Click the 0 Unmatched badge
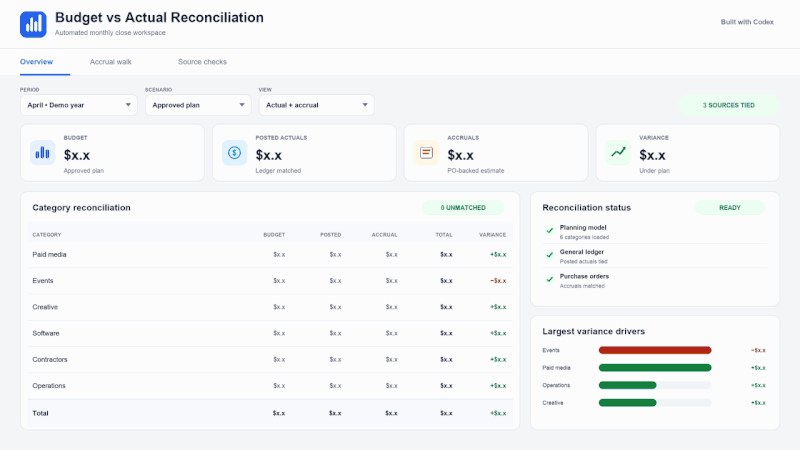The width and height of the screenshot is (800, 450). point(463,208)
